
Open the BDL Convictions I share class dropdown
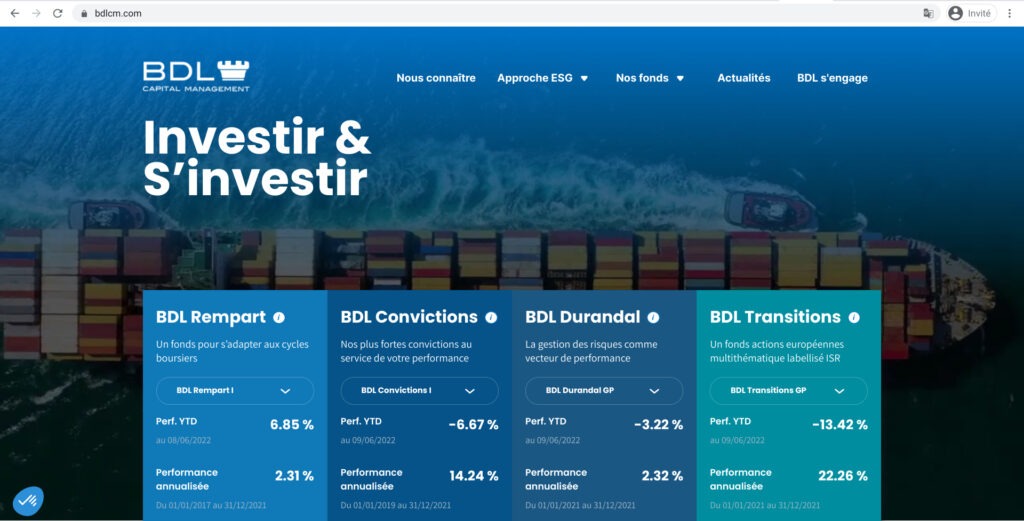419,390
